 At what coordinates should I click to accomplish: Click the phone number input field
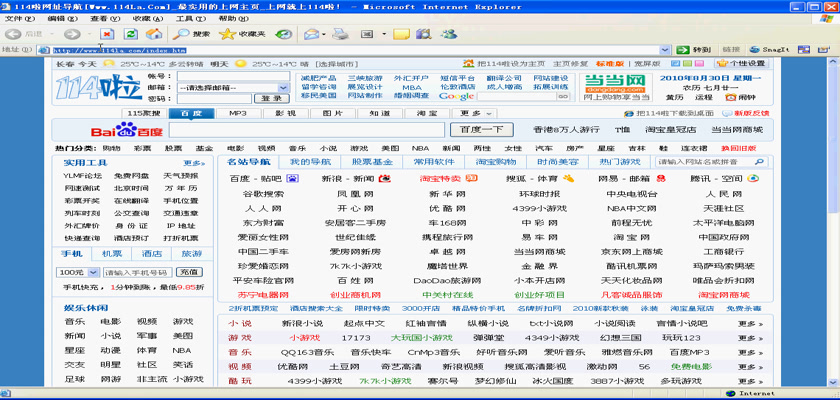138,272
